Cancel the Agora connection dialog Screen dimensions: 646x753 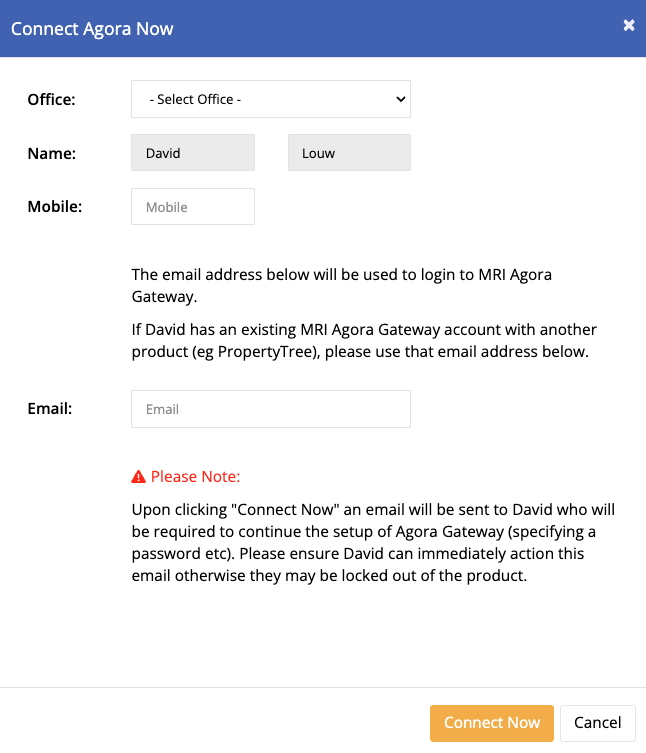click(x=597, y=723)
